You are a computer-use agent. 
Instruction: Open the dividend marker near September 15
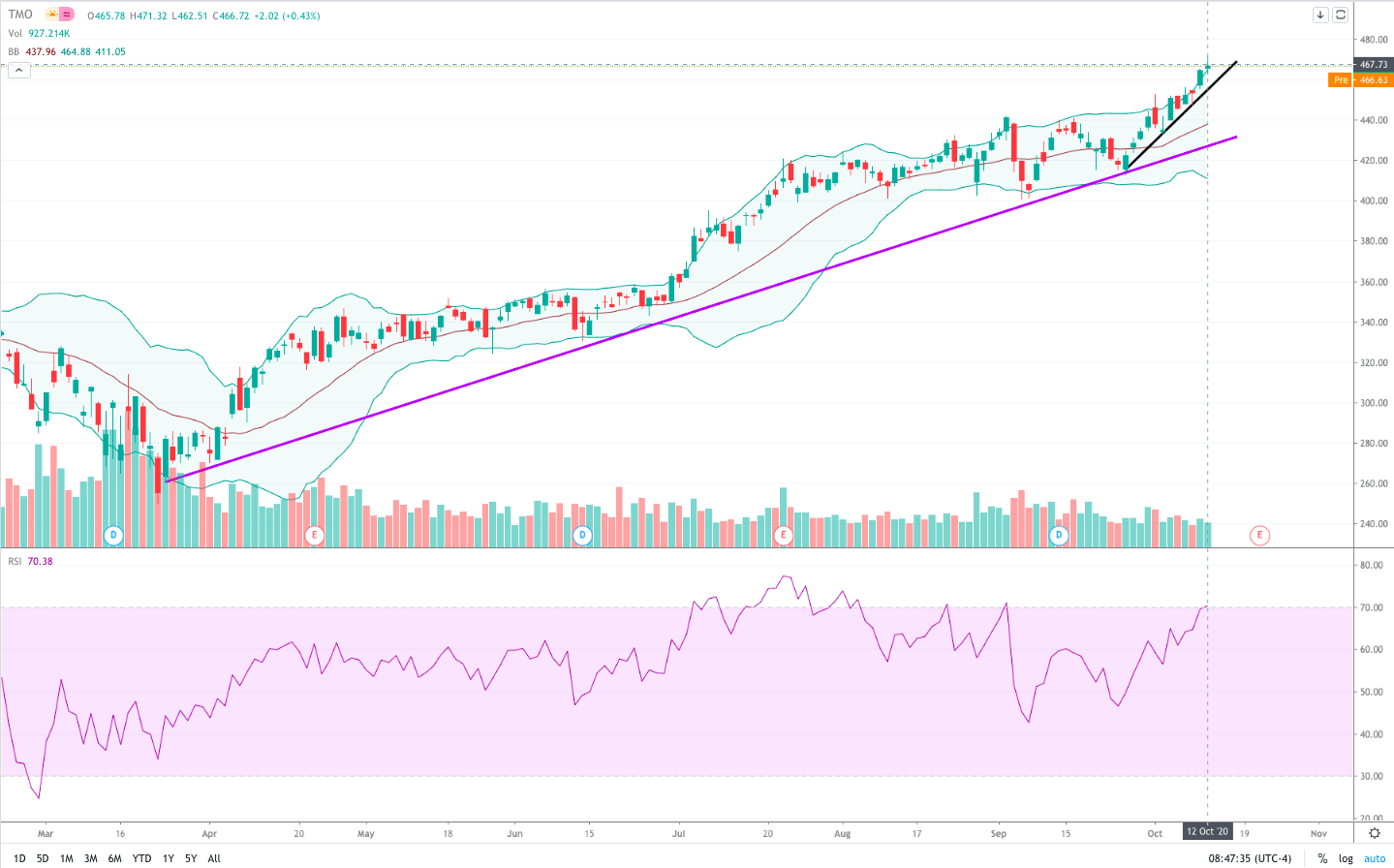point(1059,535)
